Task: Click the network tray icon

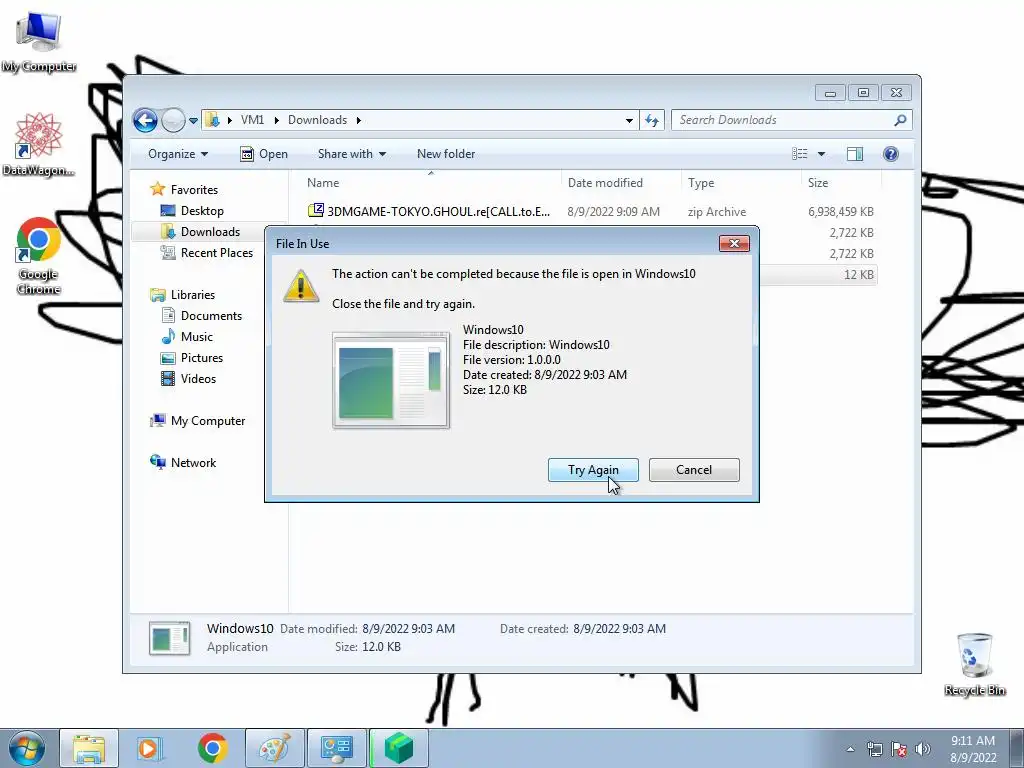Action: 874,749
